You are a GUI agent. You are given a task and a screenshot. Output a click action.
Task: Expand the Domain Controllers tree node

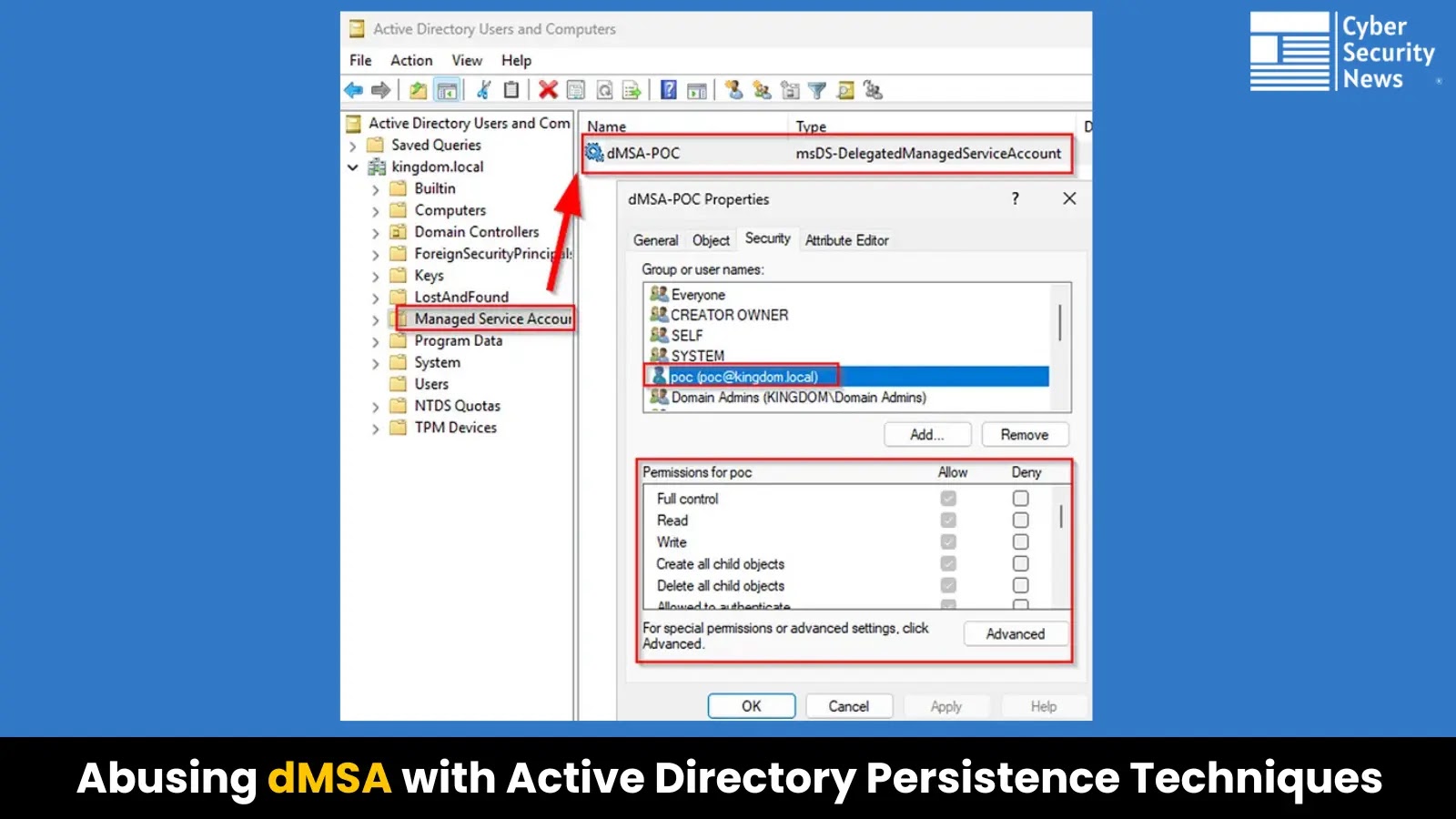click(376, 231)
